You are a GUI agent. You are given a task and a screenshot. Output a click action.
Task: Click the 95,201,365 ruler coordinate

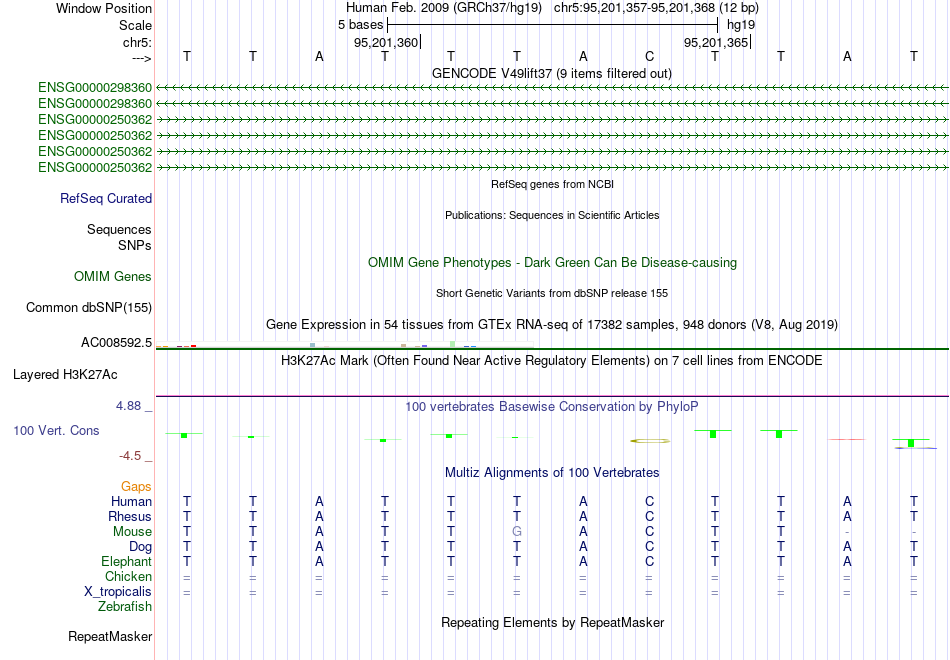coord(716,42)
